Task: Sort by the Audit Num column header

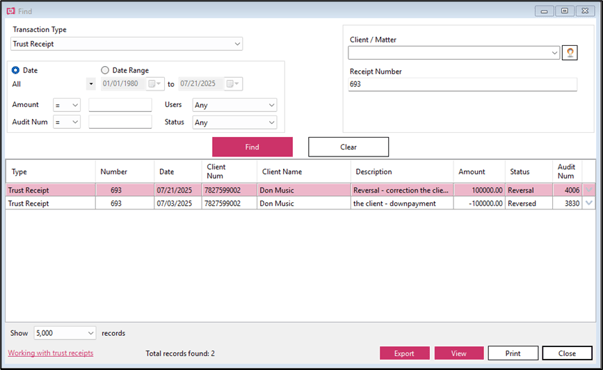Action: (567, 172)
